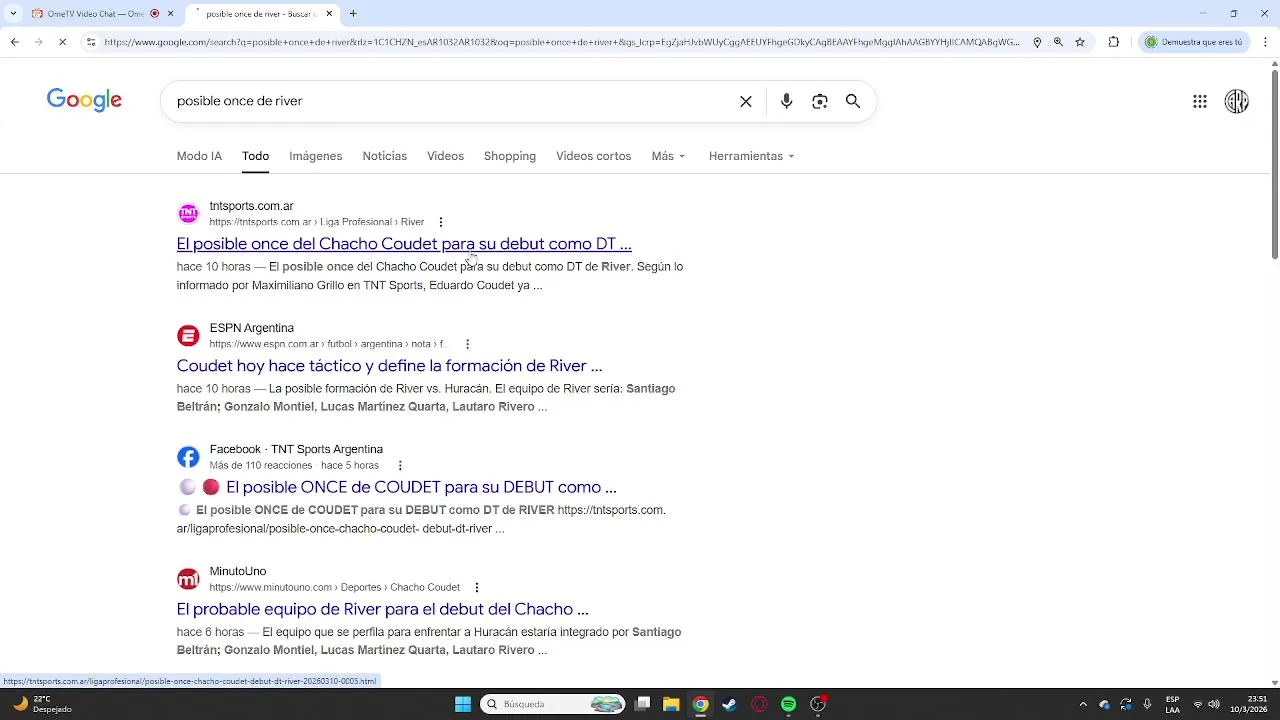
Task: Stop page loading in browser toolbar
Action: (x=62, y=42)
